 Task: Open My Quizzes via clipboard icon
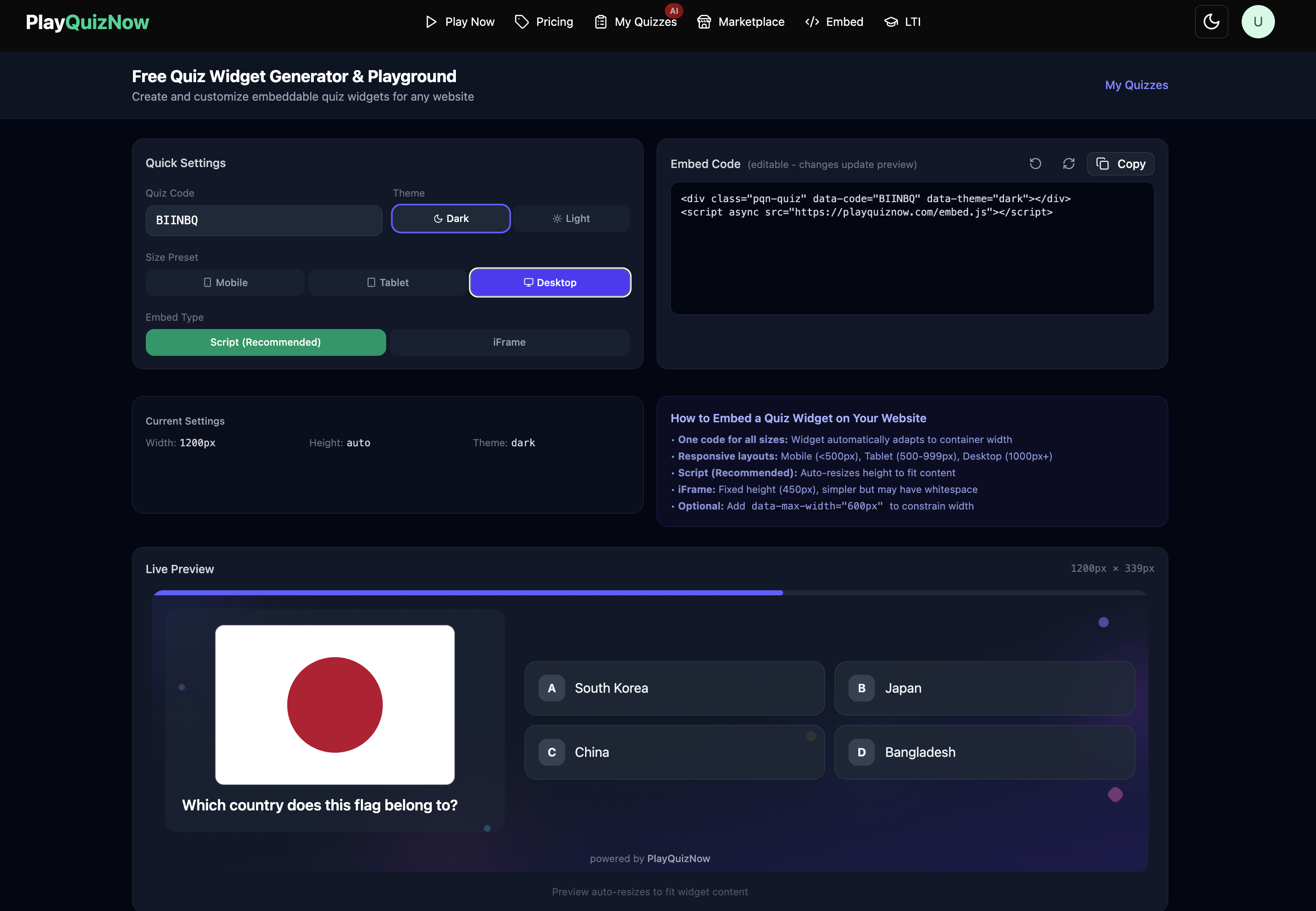point(600,22)
